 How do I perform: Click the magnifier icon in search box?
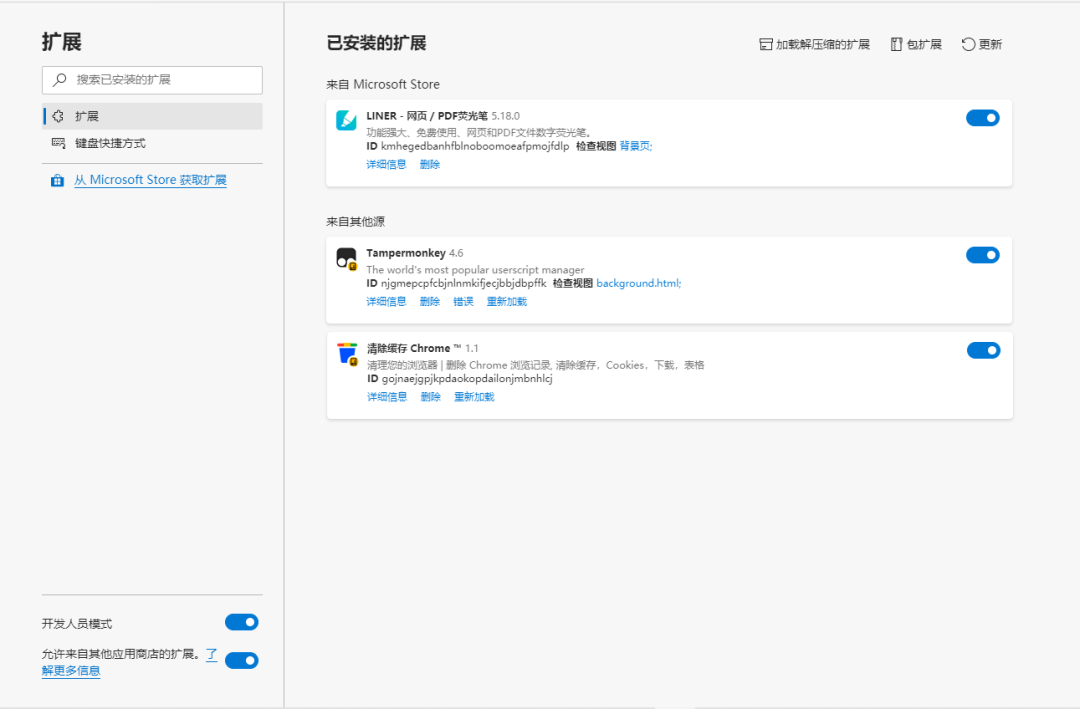[x=60, y=80]
